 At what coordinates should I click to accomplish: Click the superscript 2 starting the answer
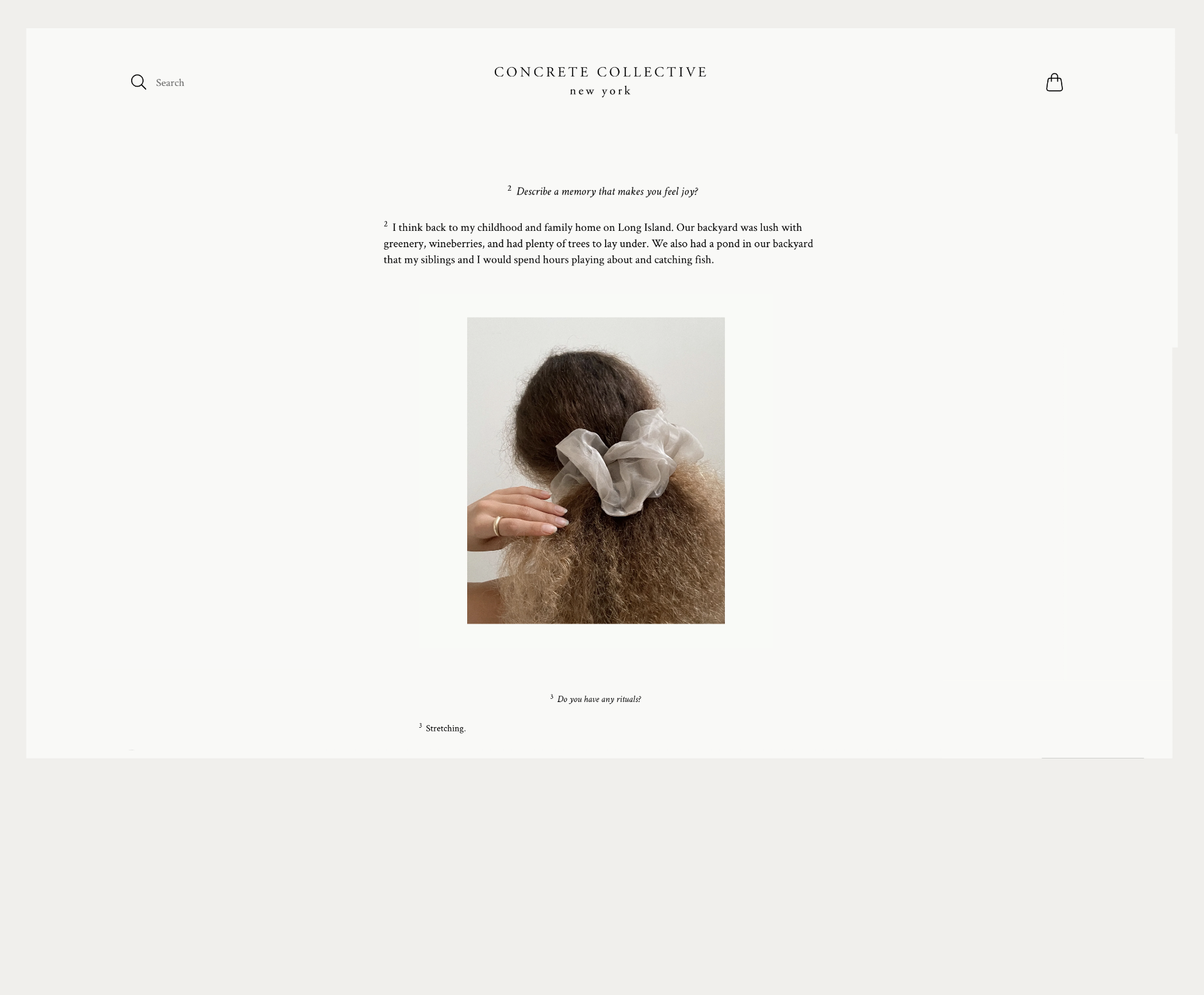click(386, 224)
